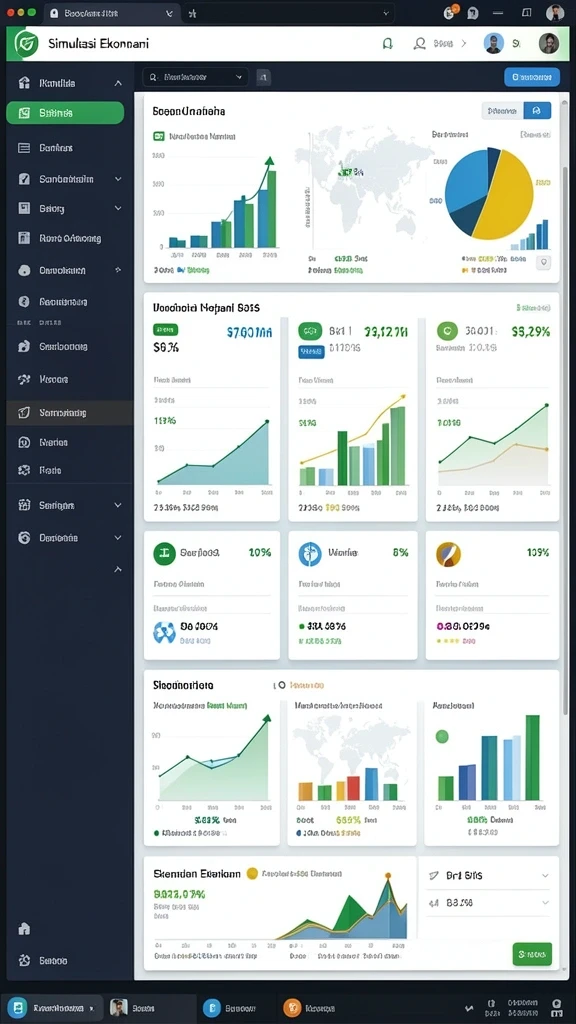Expand the 'Bri Sfis' row chevron
Image resolution: width=576 pixels, height=1024 pixels.
coord(545,876)
